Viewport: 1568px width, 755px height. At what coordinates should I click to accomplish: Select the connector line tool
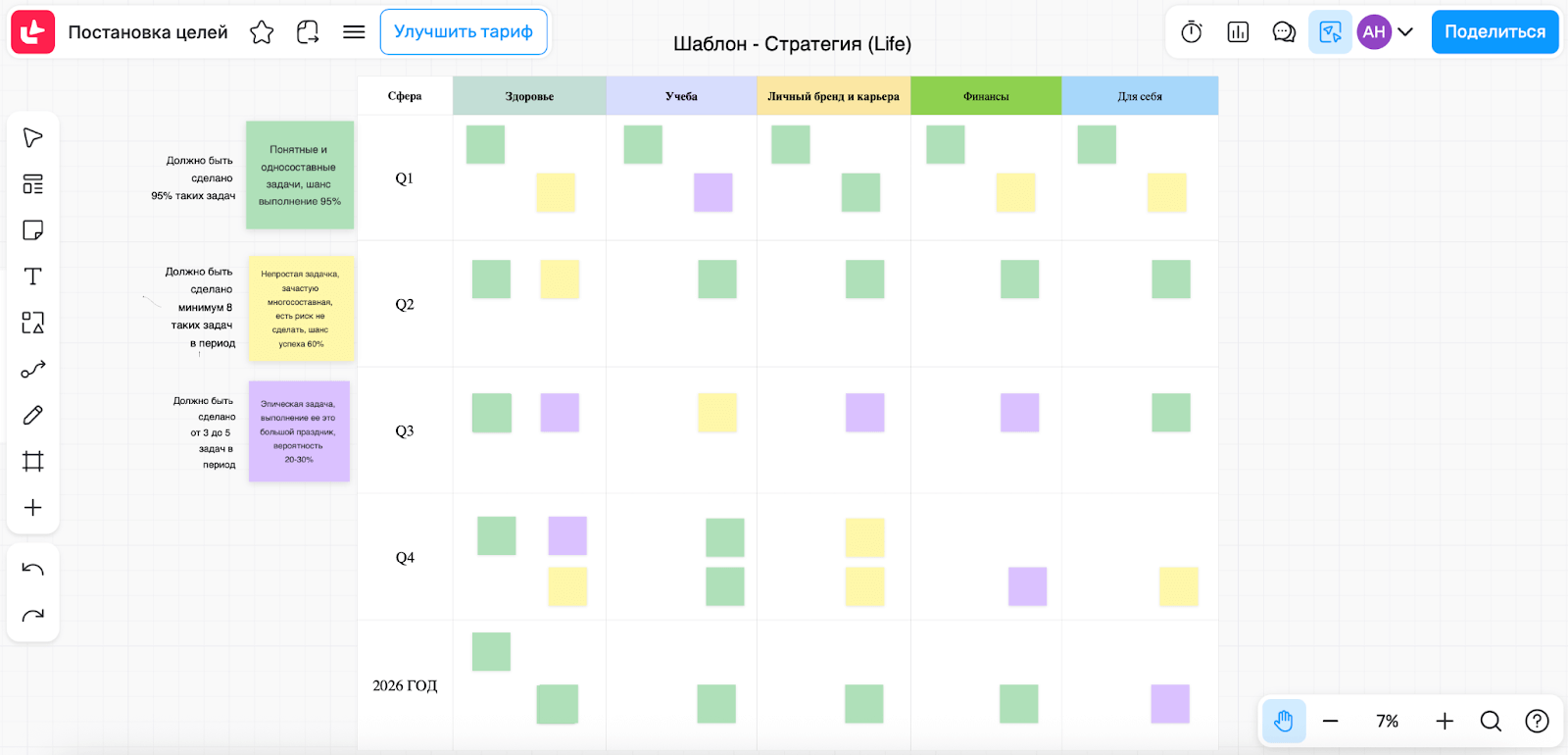pyautogui.click(x=32, y=370)
